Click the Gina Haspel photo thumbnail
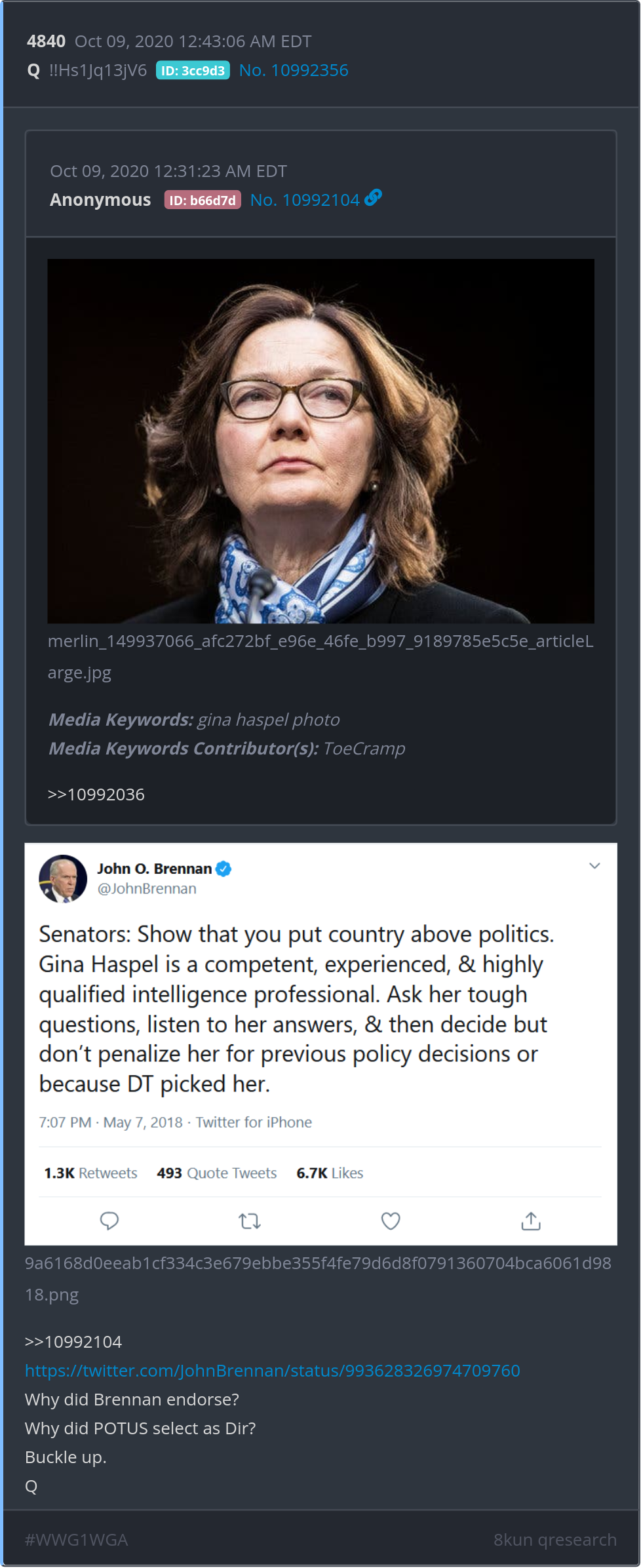Viewport: 641px width, 1568px height. coord(320,441)
